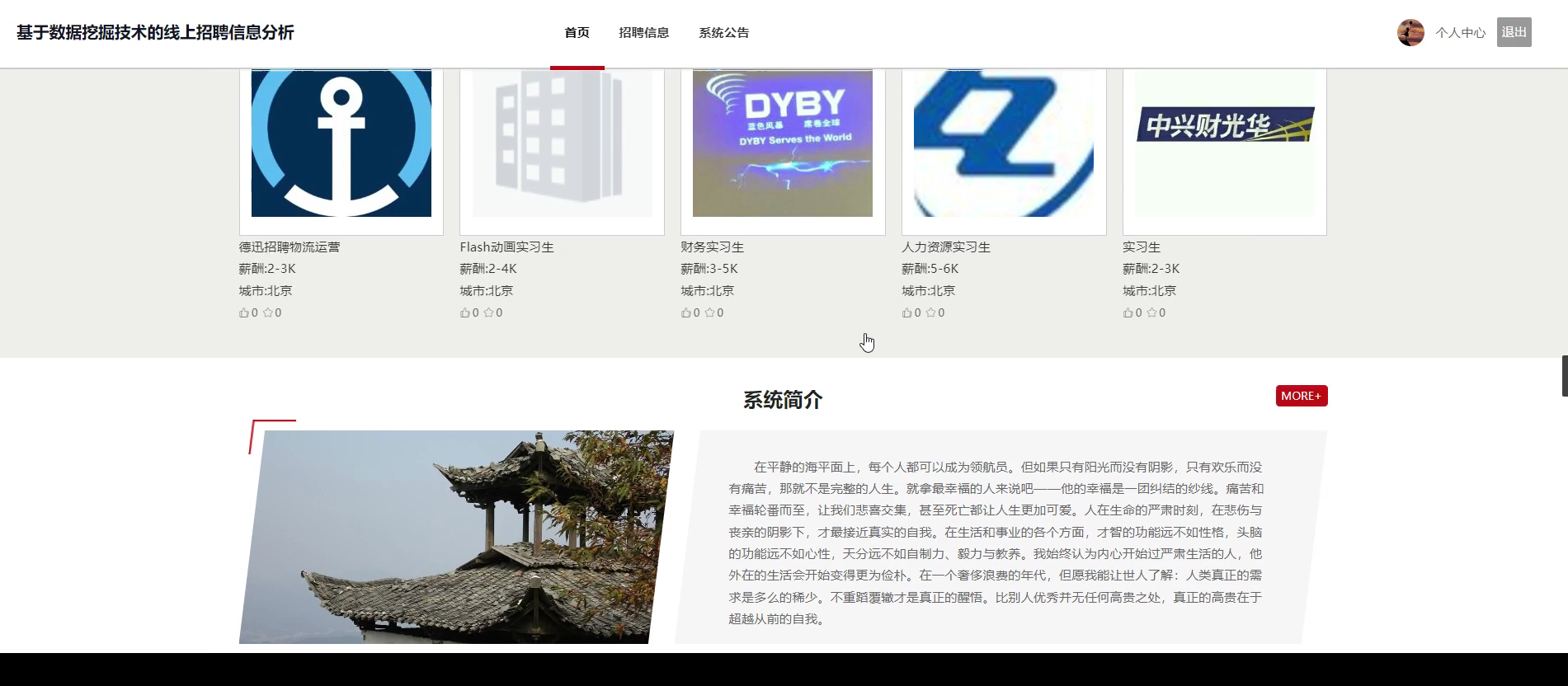This screenshot has height=686, width=1568.
Task: Click the like icon under 德迅招聘物流运营
Action: pos(244,313)
